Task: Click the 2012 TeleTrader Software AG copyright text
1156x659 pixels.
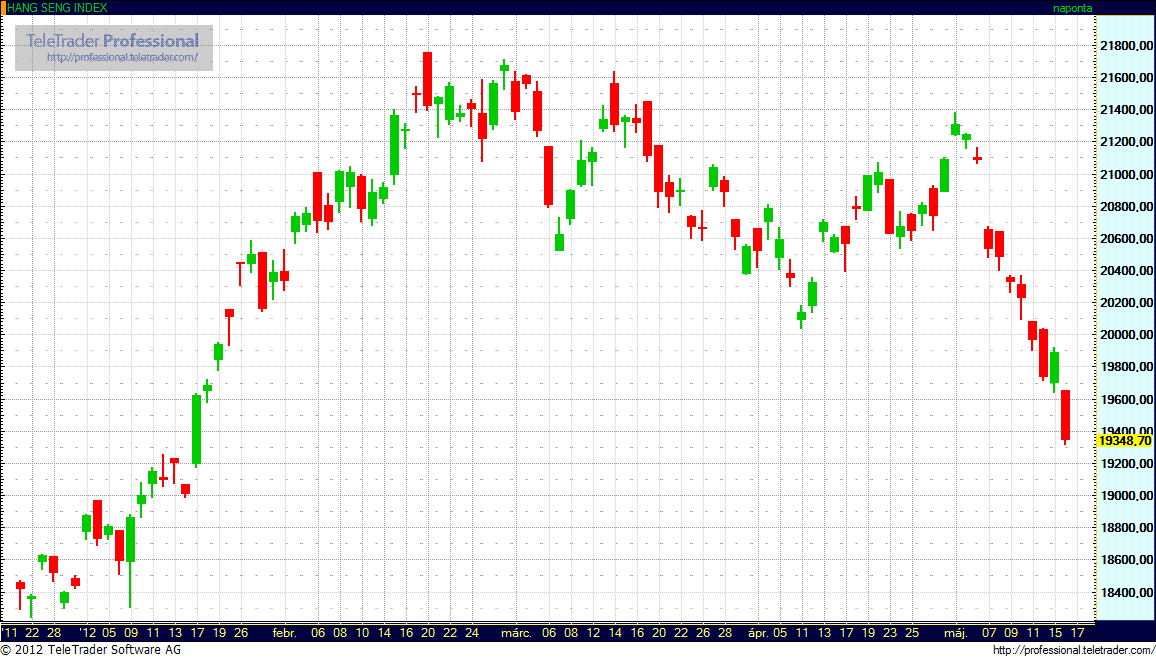Action: click(91, 650)
